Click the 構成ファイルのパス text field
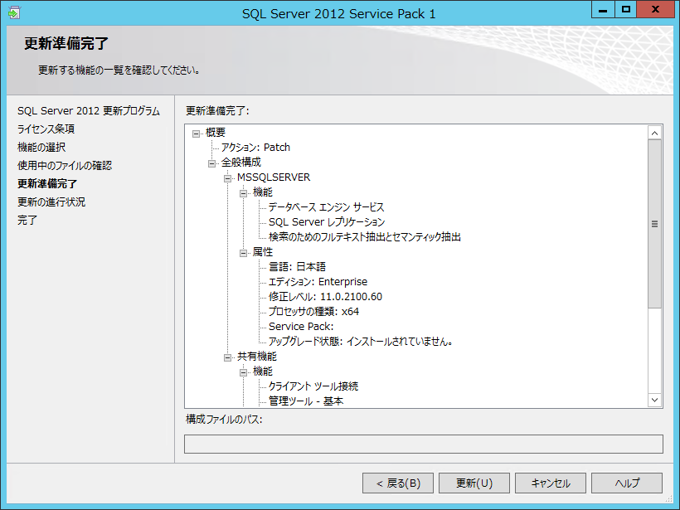 point(423,444)
